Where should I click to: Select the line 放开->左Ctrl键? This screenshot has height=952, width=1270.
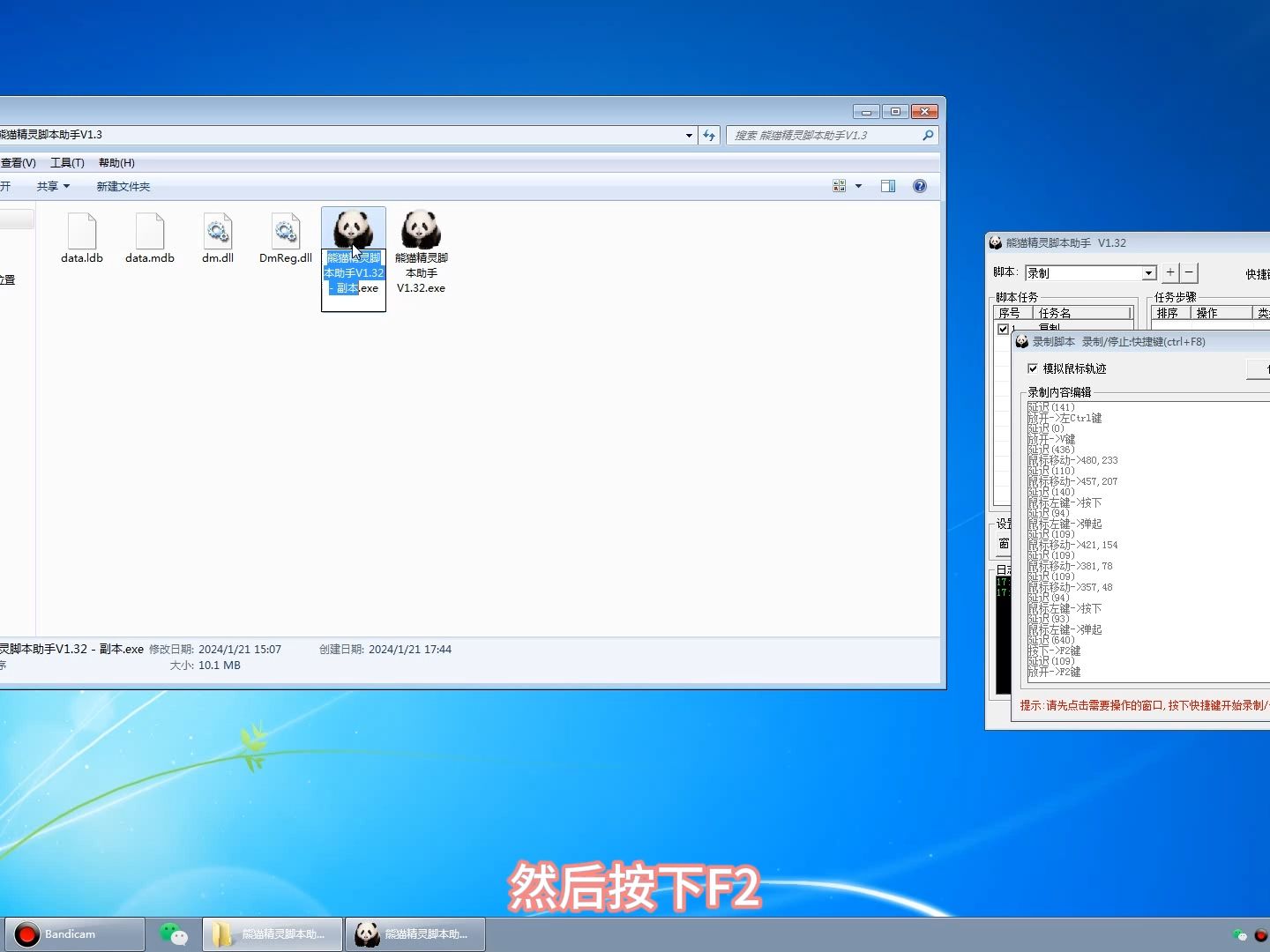pos(1065,418)
